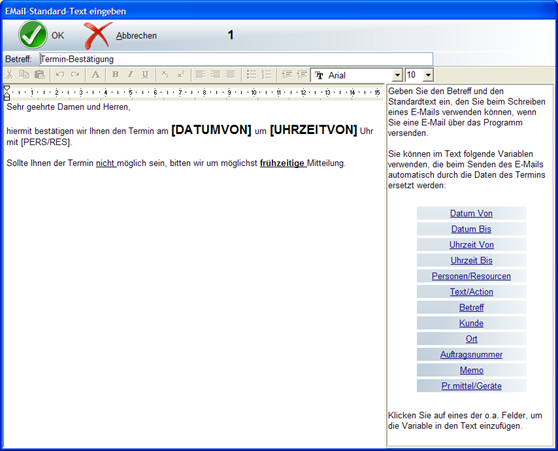Viewport: 558px width, 451px height.
Task: Toggle underline formatting
Action: [x=145, y=75]
